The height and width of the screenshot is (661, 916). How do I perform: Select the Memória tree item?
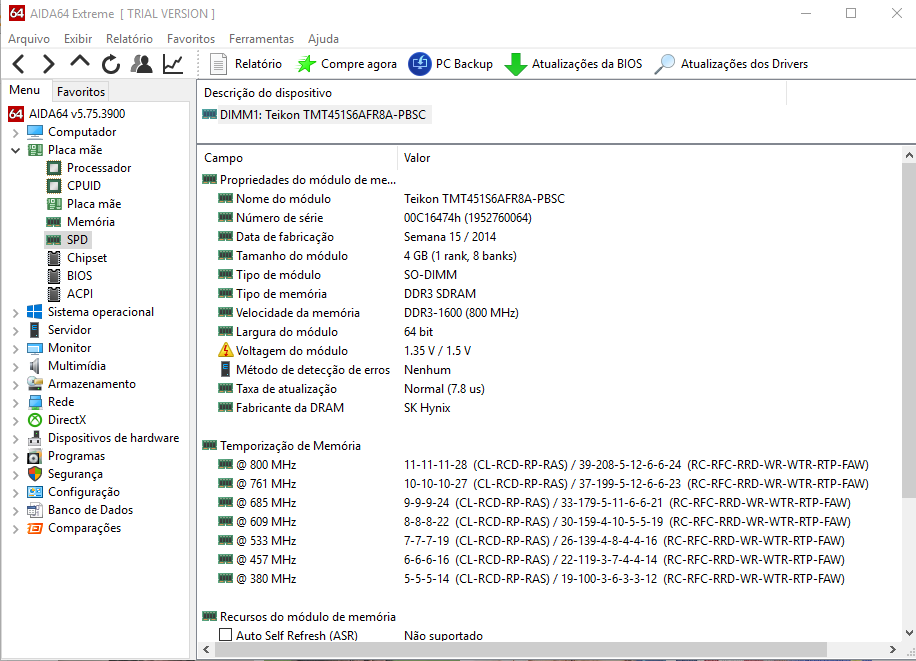[91, 222]
